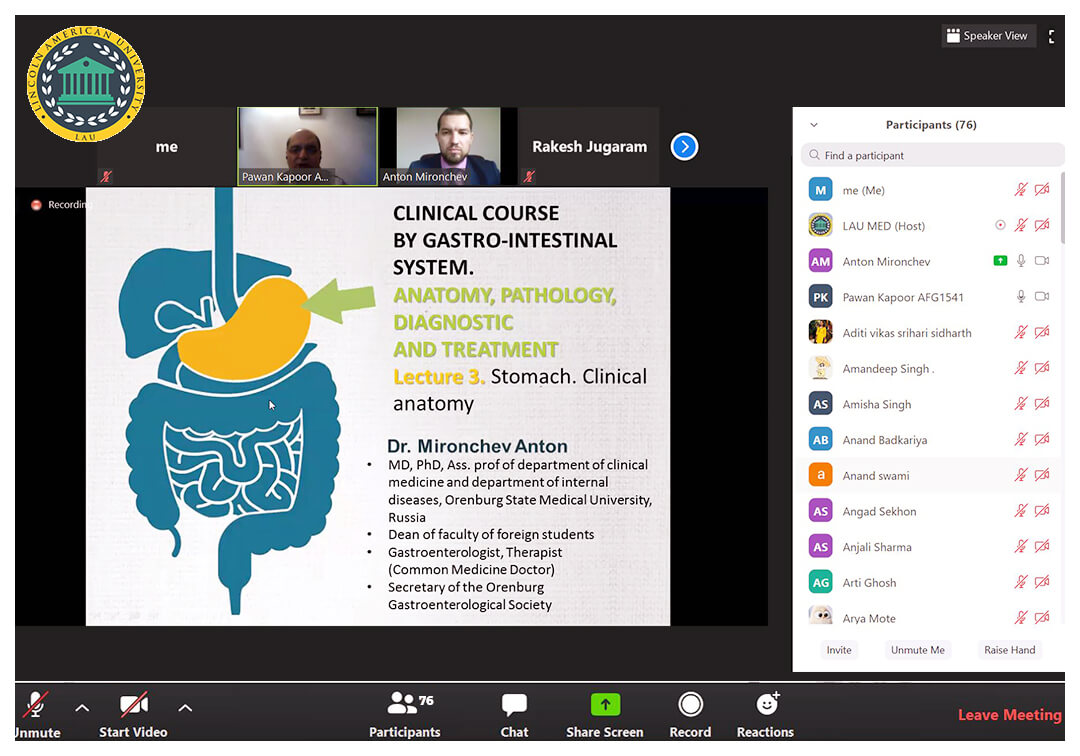
Task: Toggle camera-off icon for Anand Badkariya
Action: click(1042, 439)
